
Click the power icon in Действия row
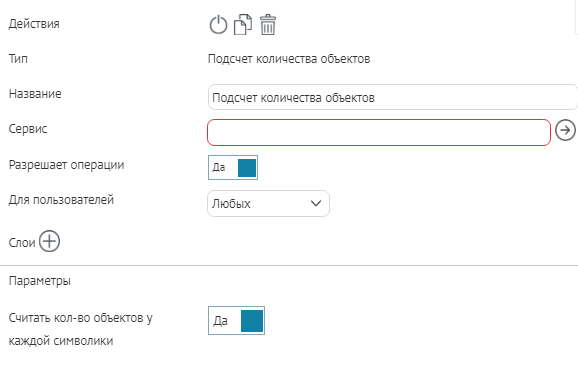(x=218, y=25)
